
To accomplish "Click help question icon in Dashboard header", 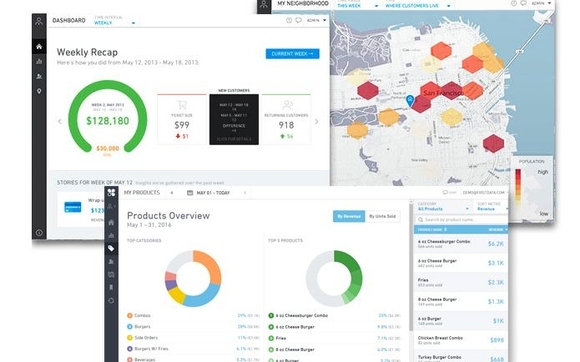I will tap(289, 20).
